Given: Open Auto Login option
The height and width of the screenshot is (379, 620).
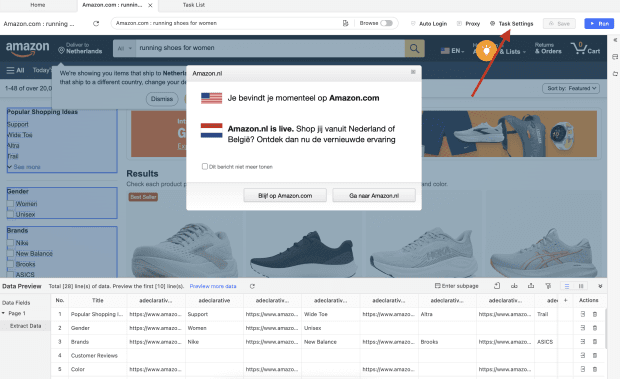Looking at the screenshot, I should [x=429, y=24].
